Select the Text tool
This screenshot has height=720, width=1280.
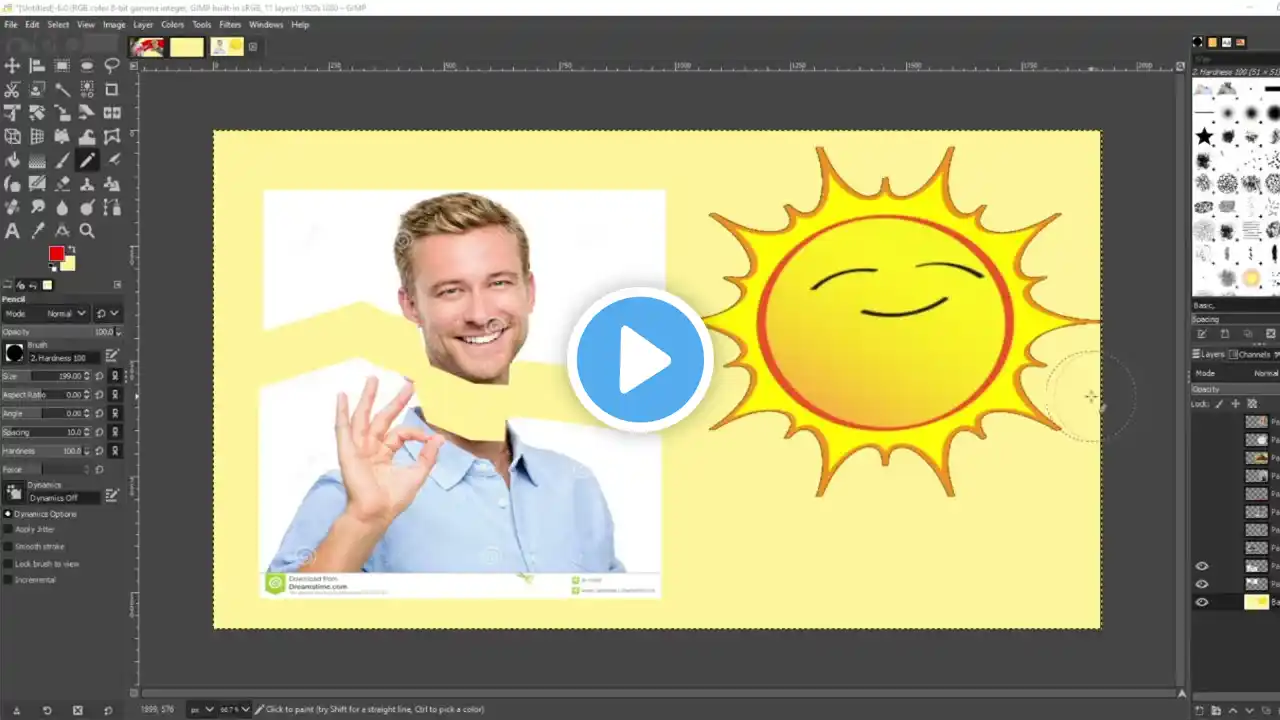coord(12,231)
